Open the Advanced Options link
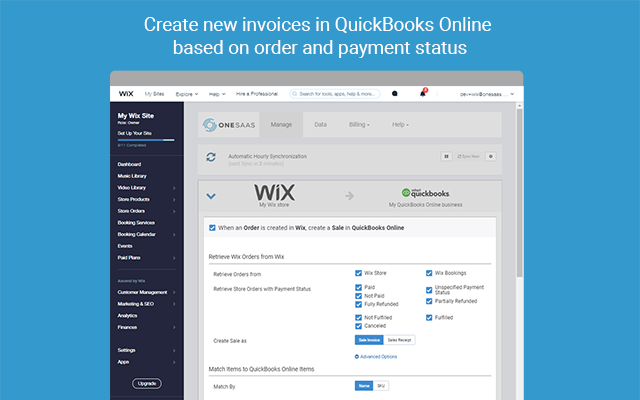Image resolution: width=640 pixels, height=400 pixels. pos(378,357)
